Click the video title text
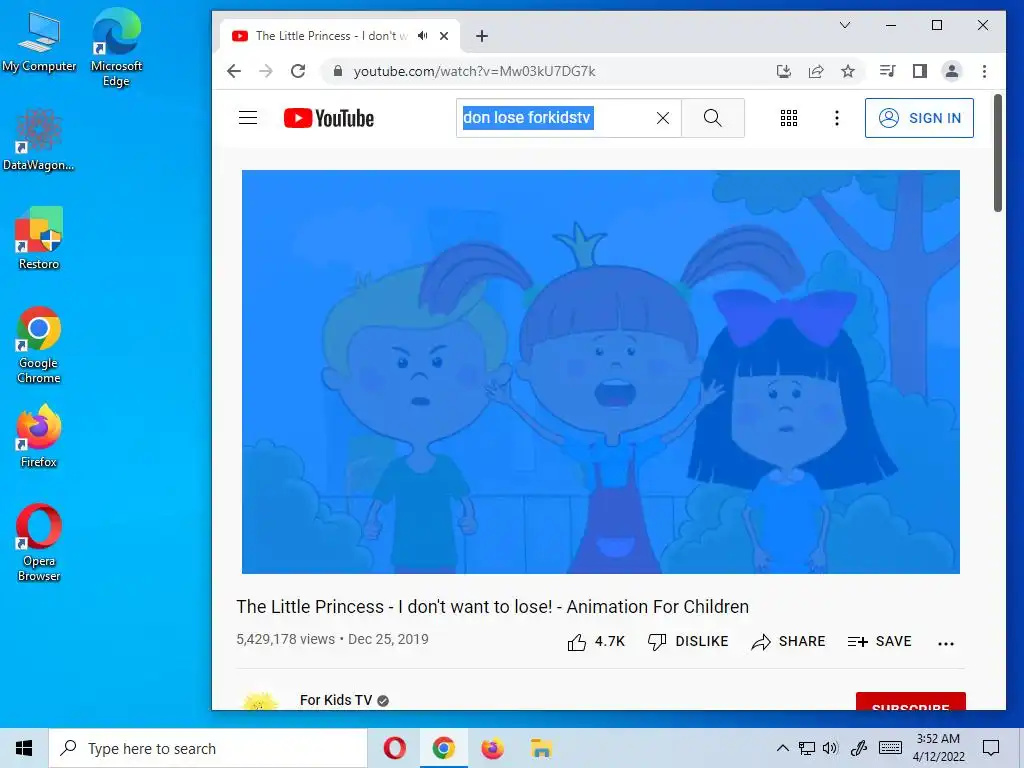The height and width of the screenshot is (768, 1024). click(x=492, y=607)
